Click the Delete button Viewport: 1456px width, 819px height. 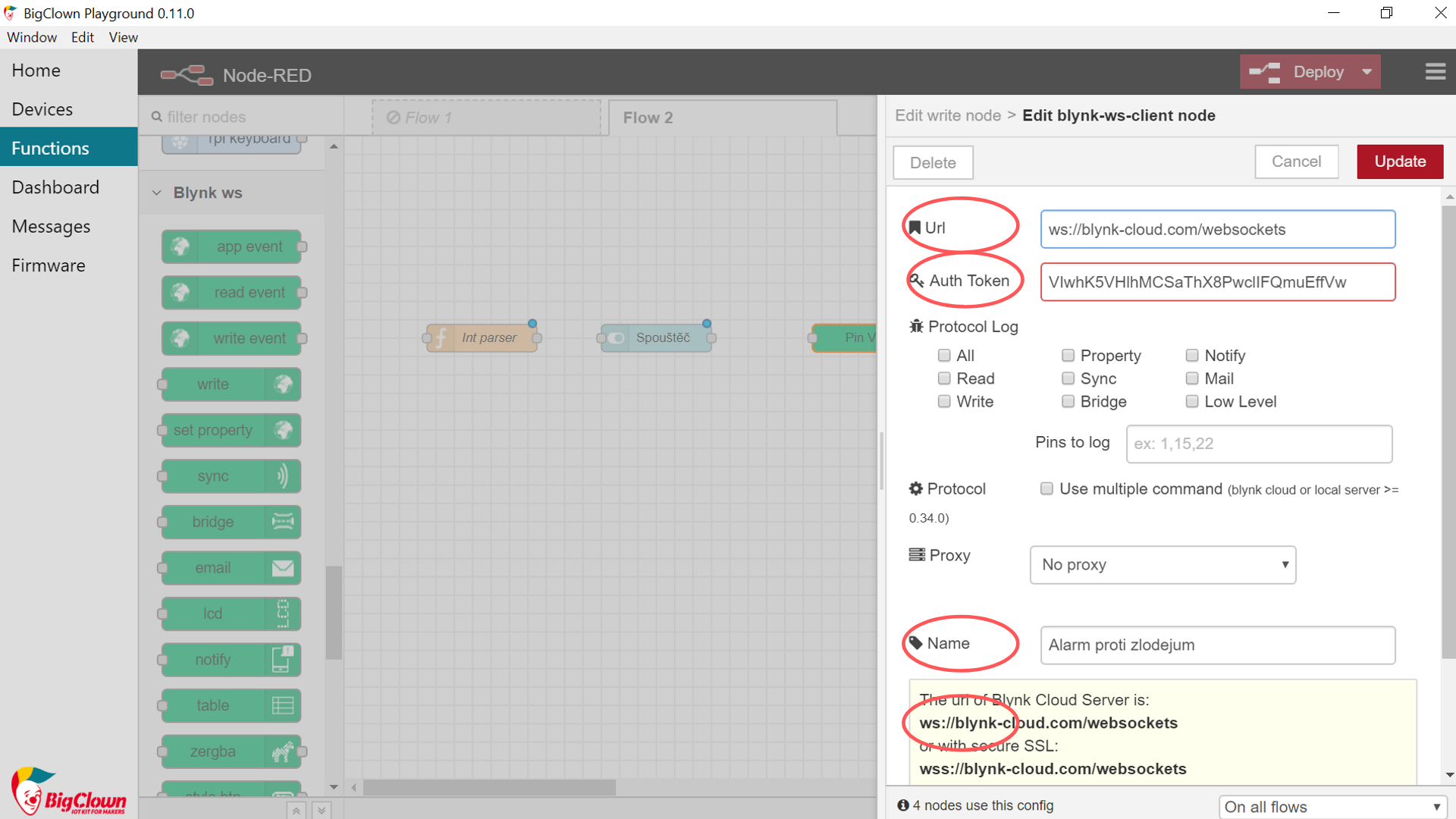933,162
